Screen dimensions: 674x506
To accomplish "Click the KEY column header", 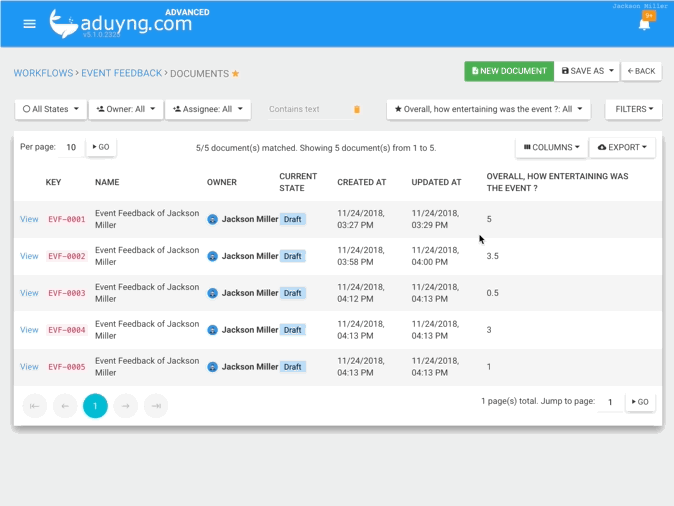I will [x=53, y=182].
